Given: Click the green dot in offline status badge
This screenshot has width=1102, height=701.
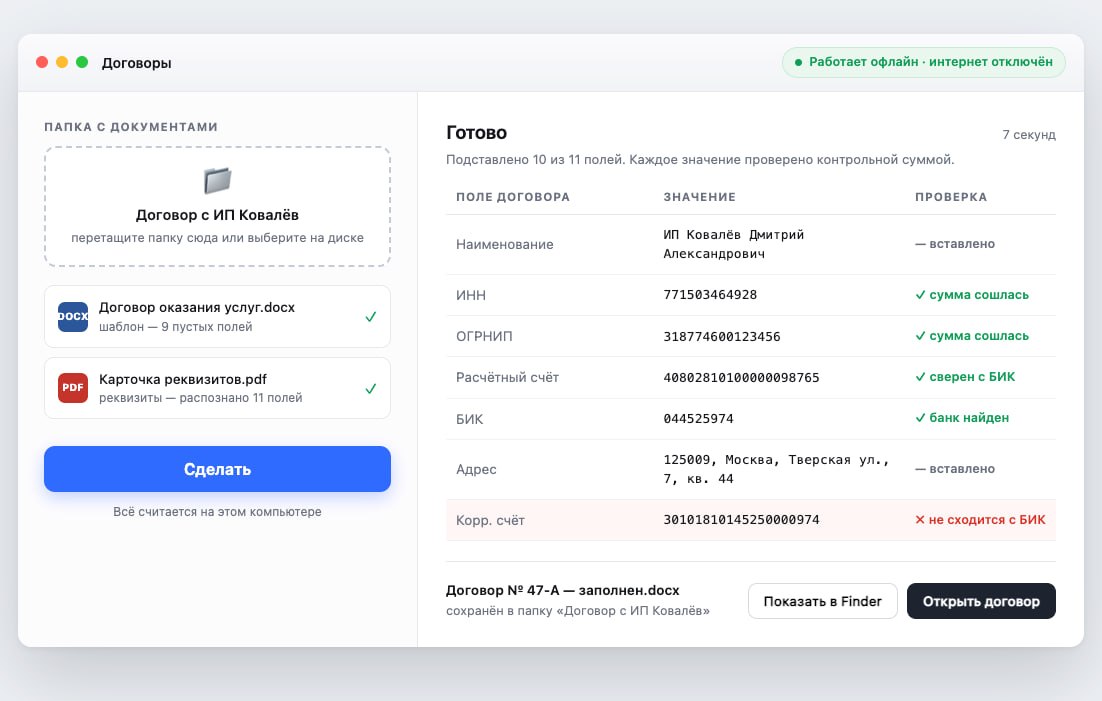Looking at the screenshot, I should pos(798,63).
